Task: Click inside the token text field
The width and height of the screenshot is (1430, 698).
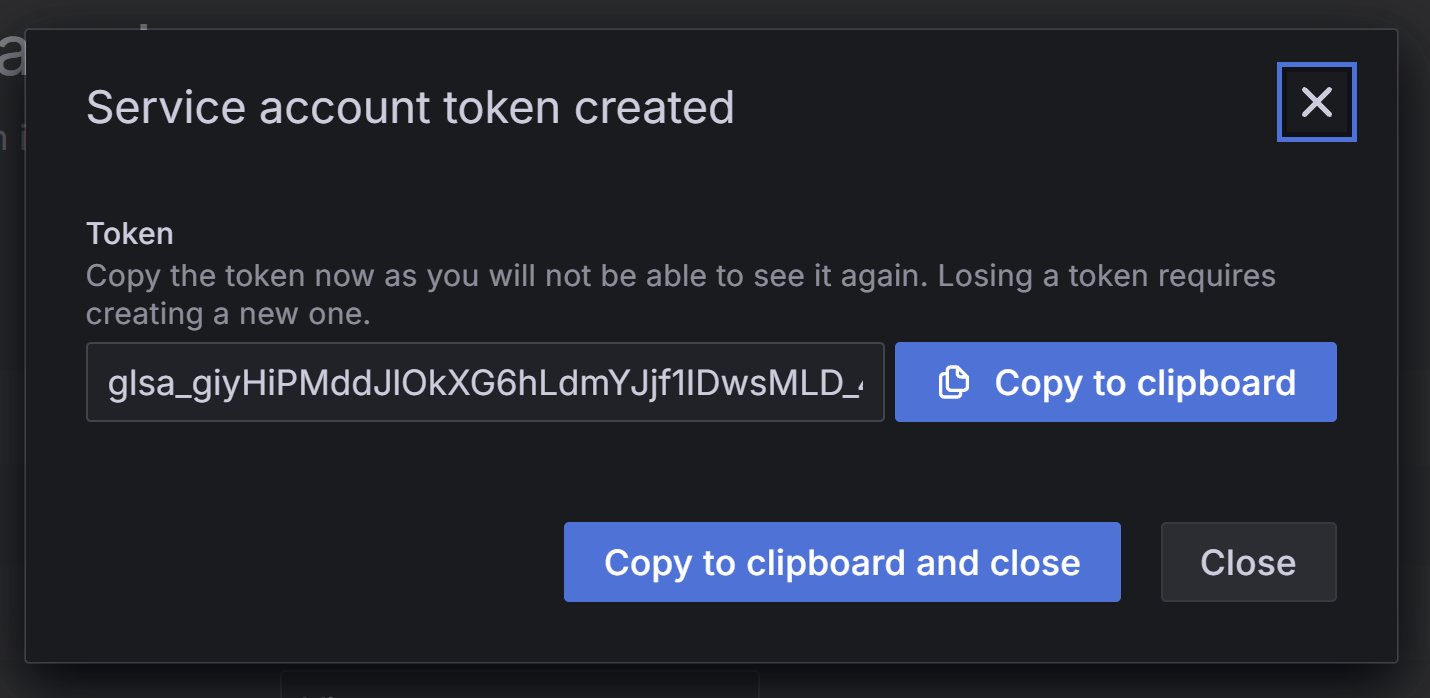Action: coord(485,382)
